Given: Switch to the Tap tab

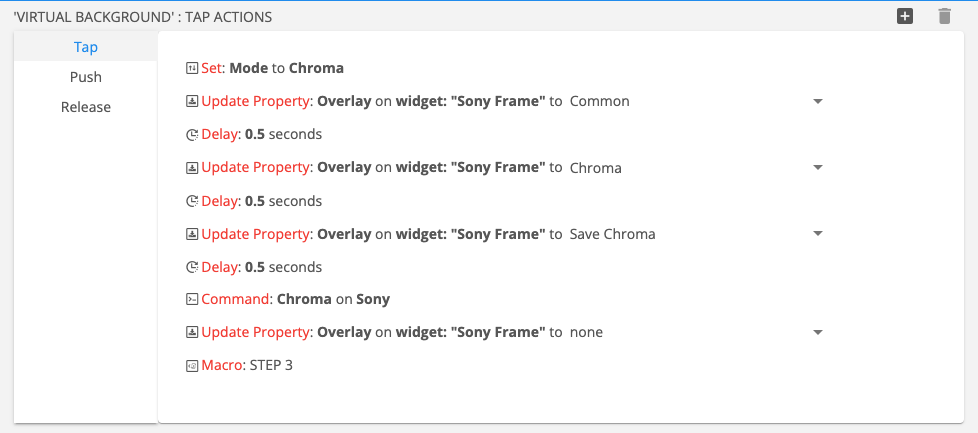Looking at the screenshot, I should coord(86,47).
